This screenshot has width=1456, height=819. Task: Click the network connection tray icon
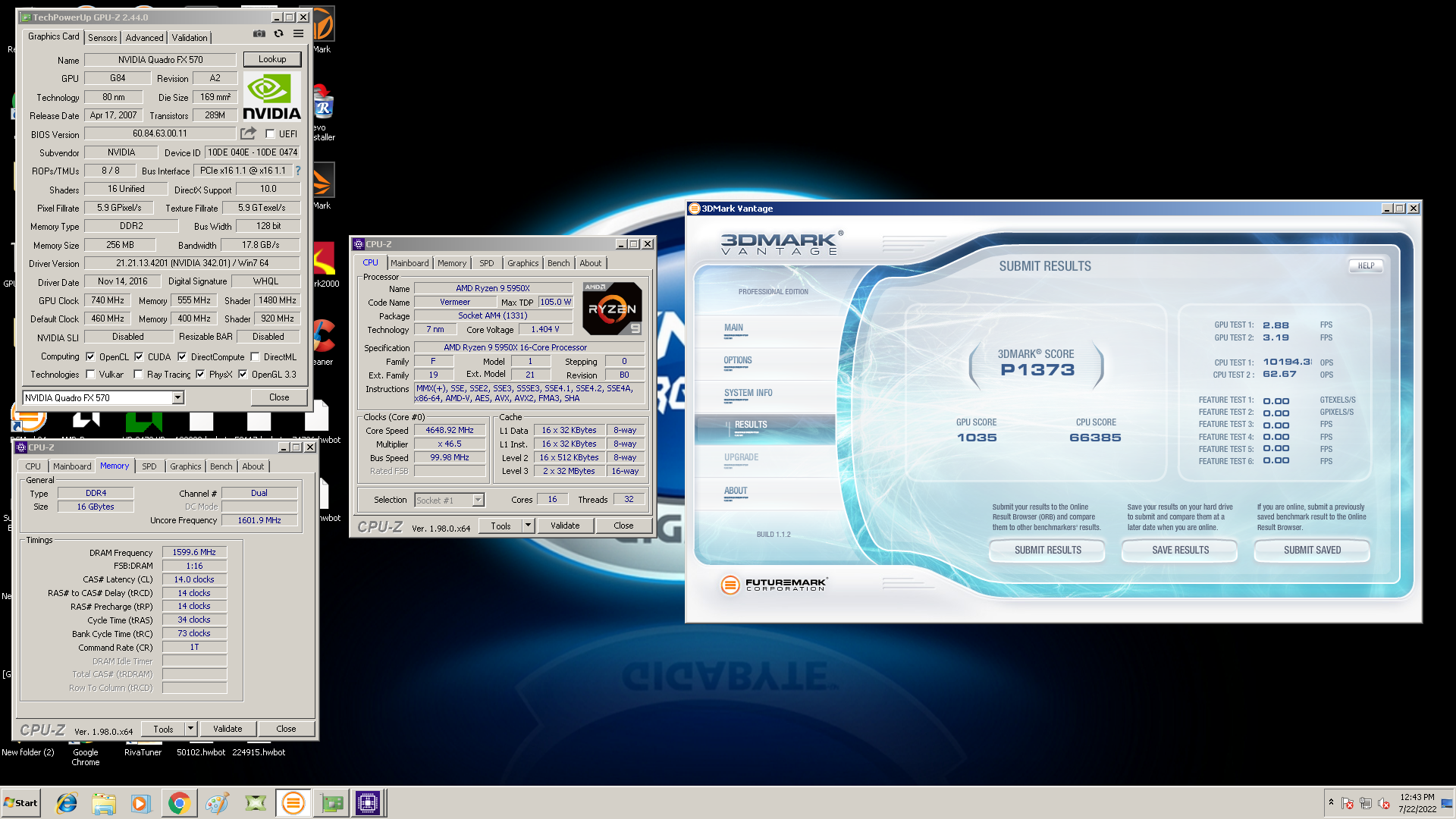1366,803
